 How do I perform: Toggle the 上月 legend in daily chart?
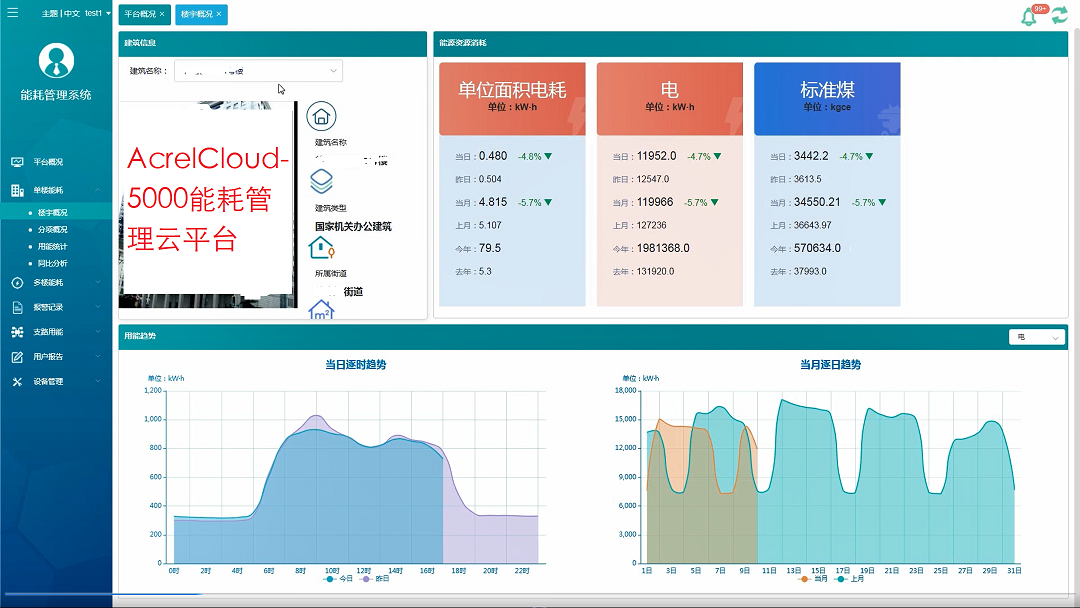coord(849,579)
